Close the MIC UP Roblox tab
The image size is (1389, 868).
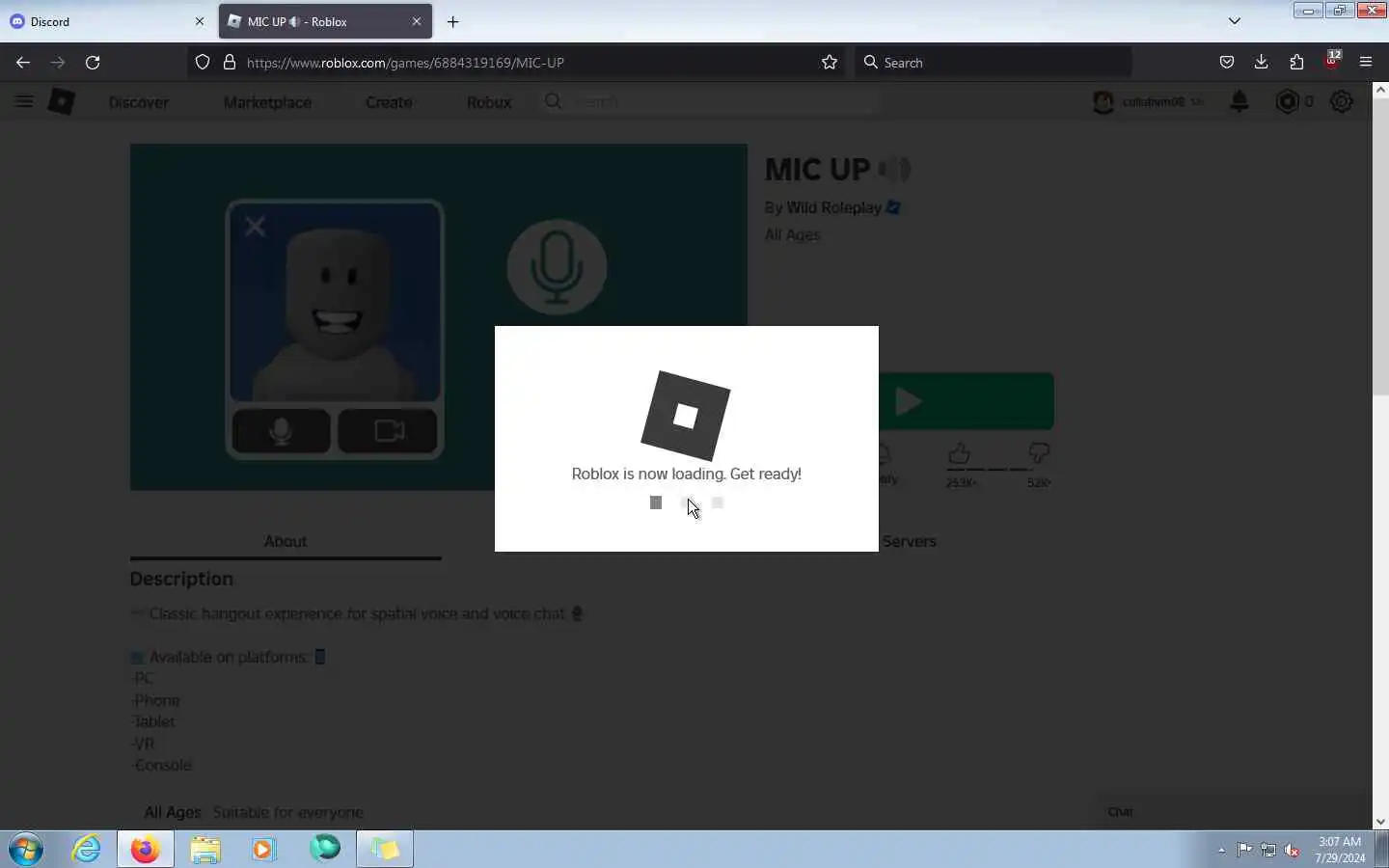(417, 21)
